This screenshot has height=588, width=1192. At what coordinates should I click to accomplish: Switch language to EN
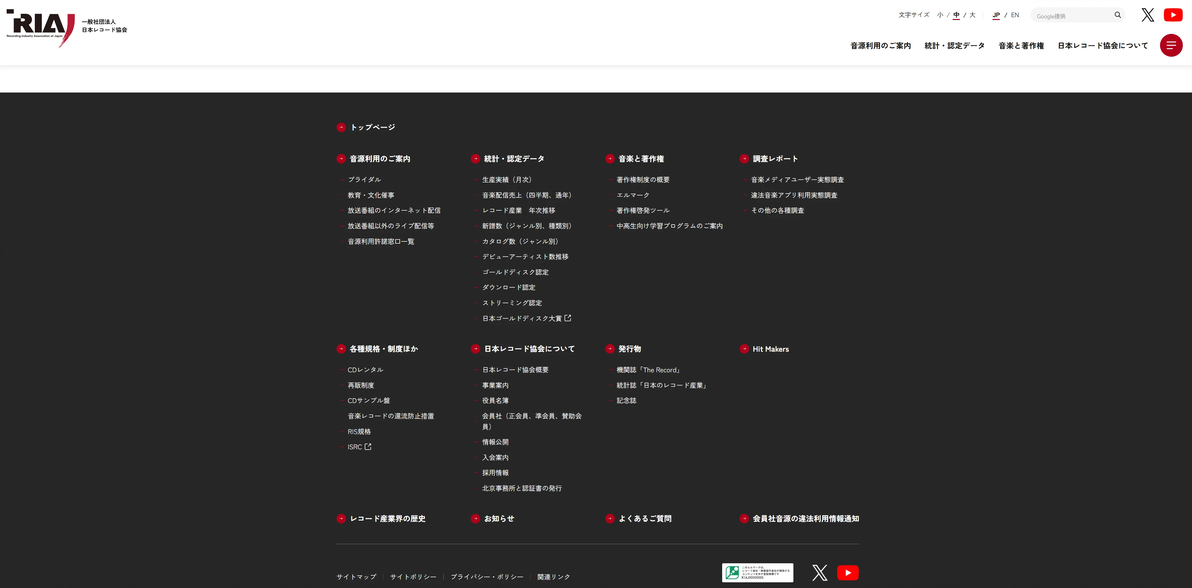(x=1015, y=14)
